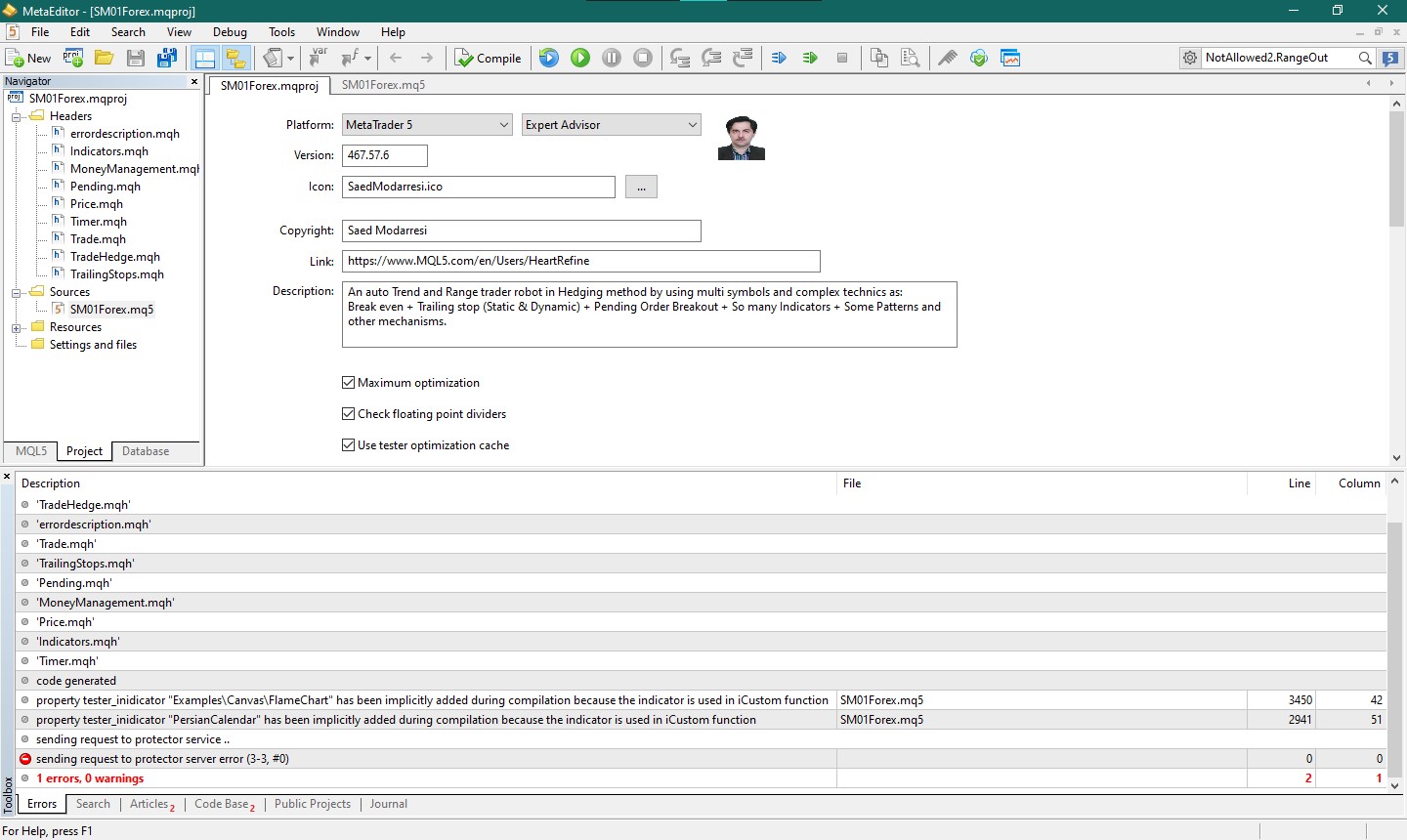Toggle the Toolbox panel toolbar icon
The width and height of the screenshot is (1407, 840).
pos(235,58)
